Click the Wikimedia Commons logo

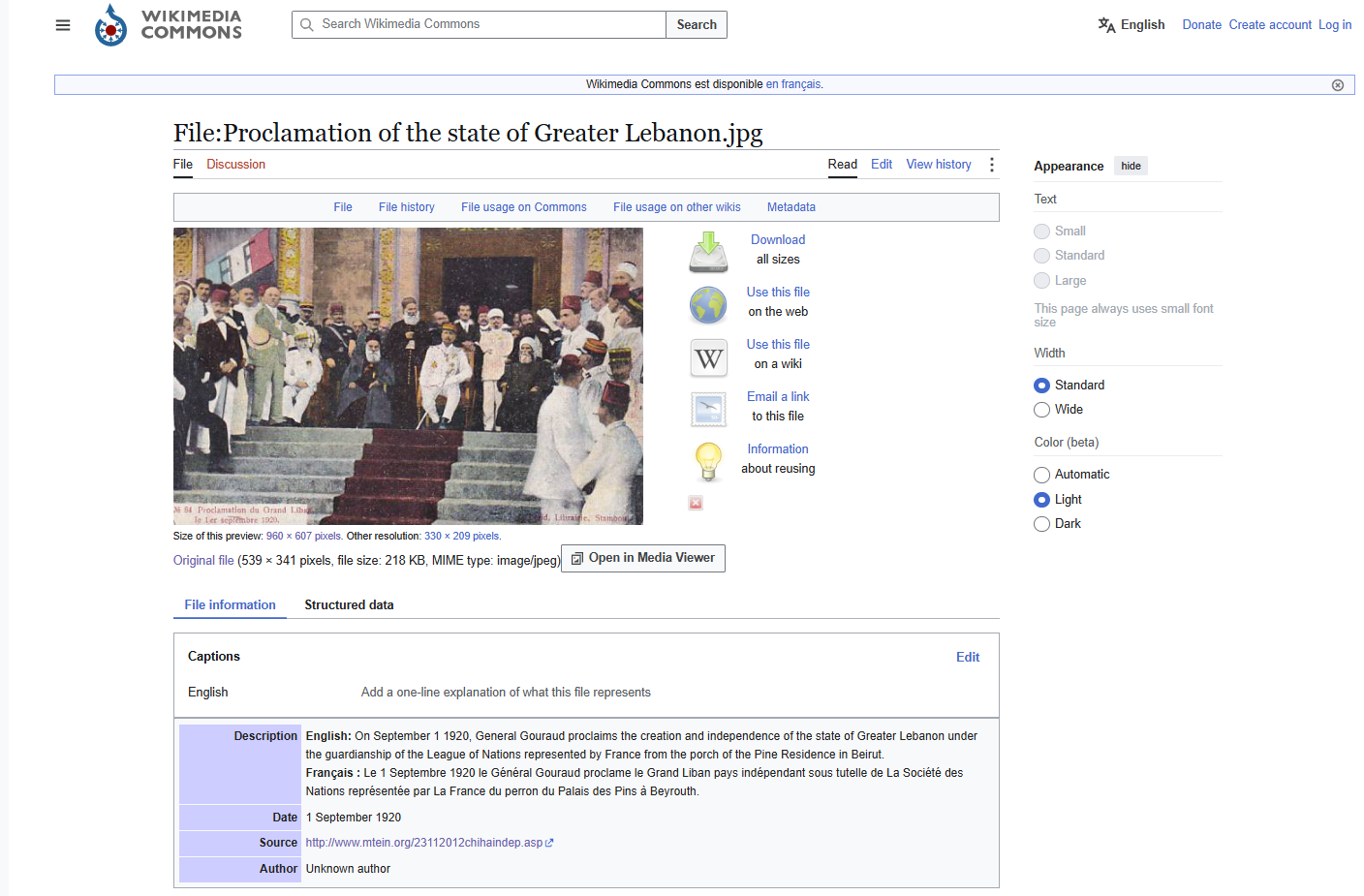coord(169,24)
